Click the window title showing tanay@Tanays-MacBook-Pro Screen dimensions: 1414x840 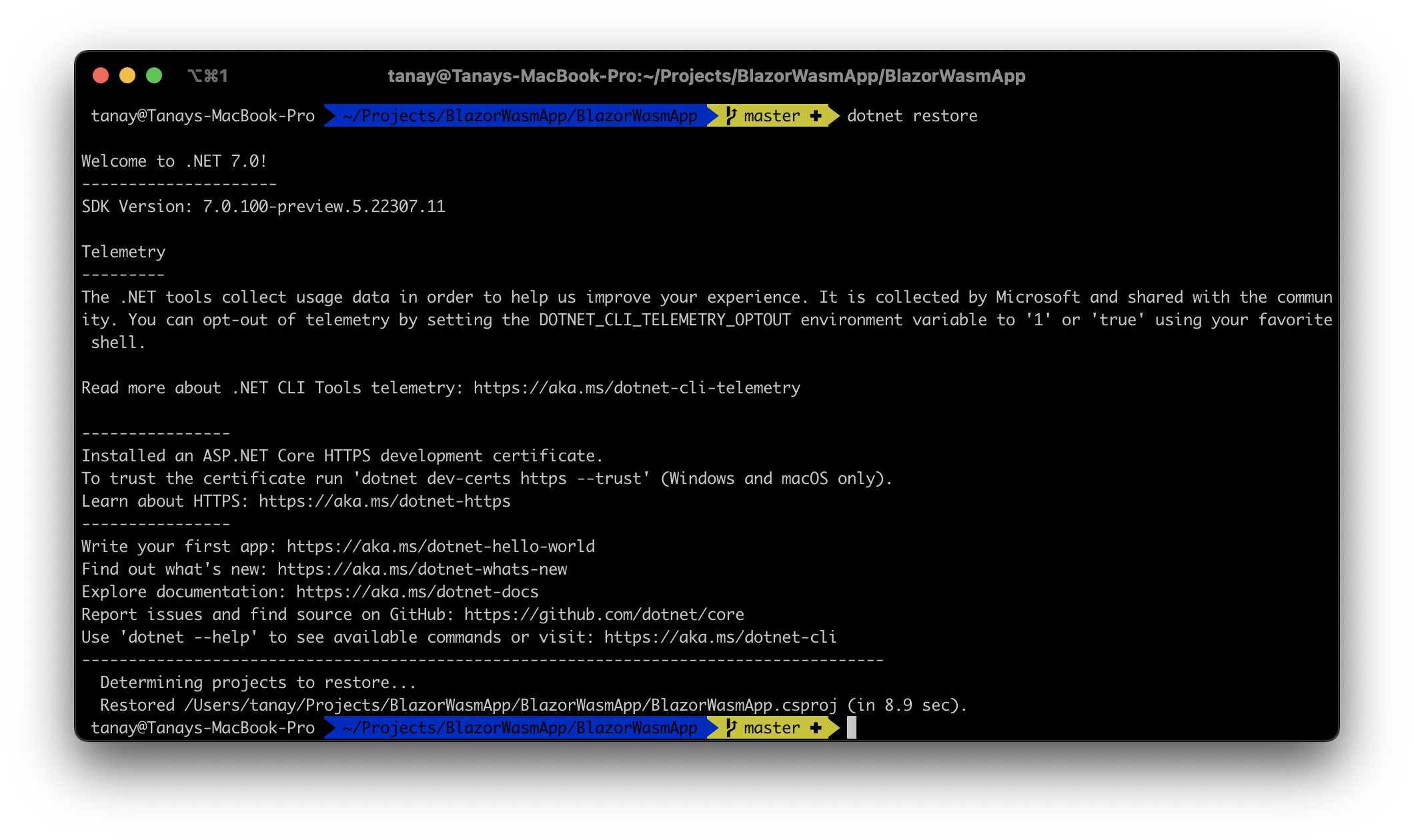click(x=707, y=76)
